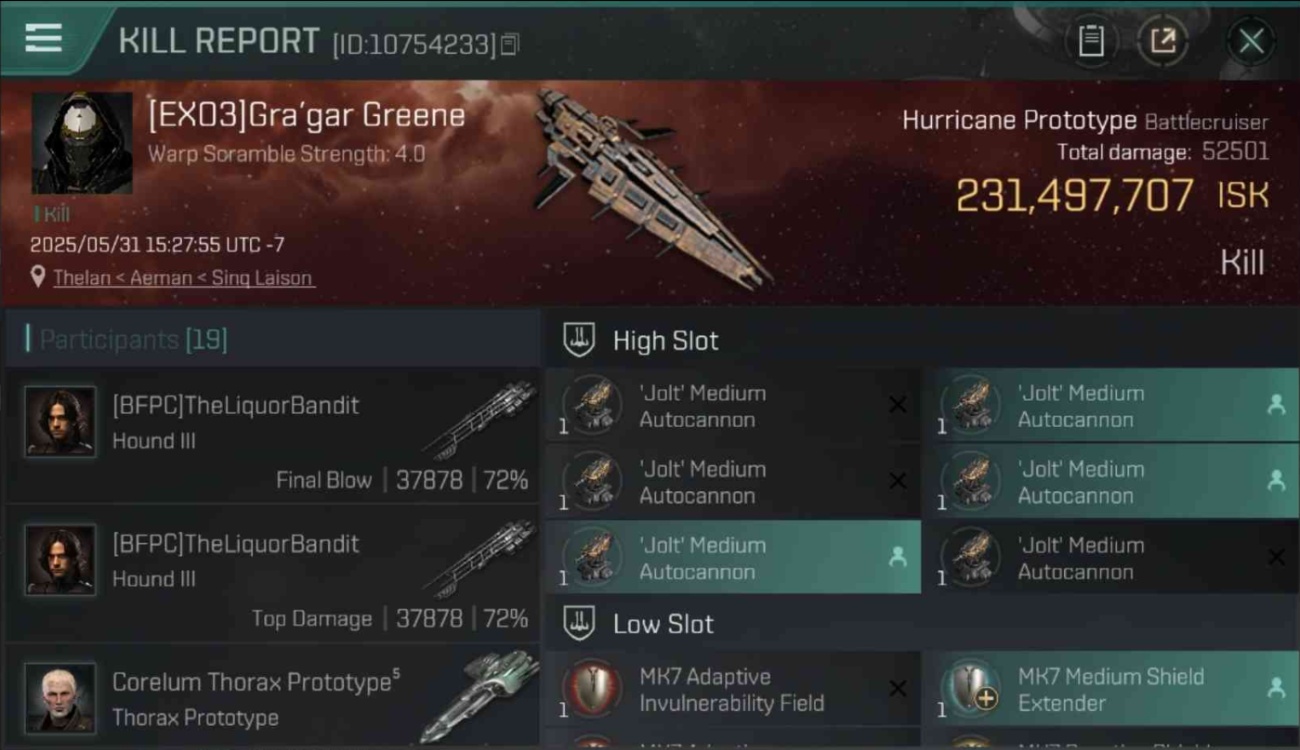
Task: Open the clipboard copy report icon
Action: (1091, 41)
